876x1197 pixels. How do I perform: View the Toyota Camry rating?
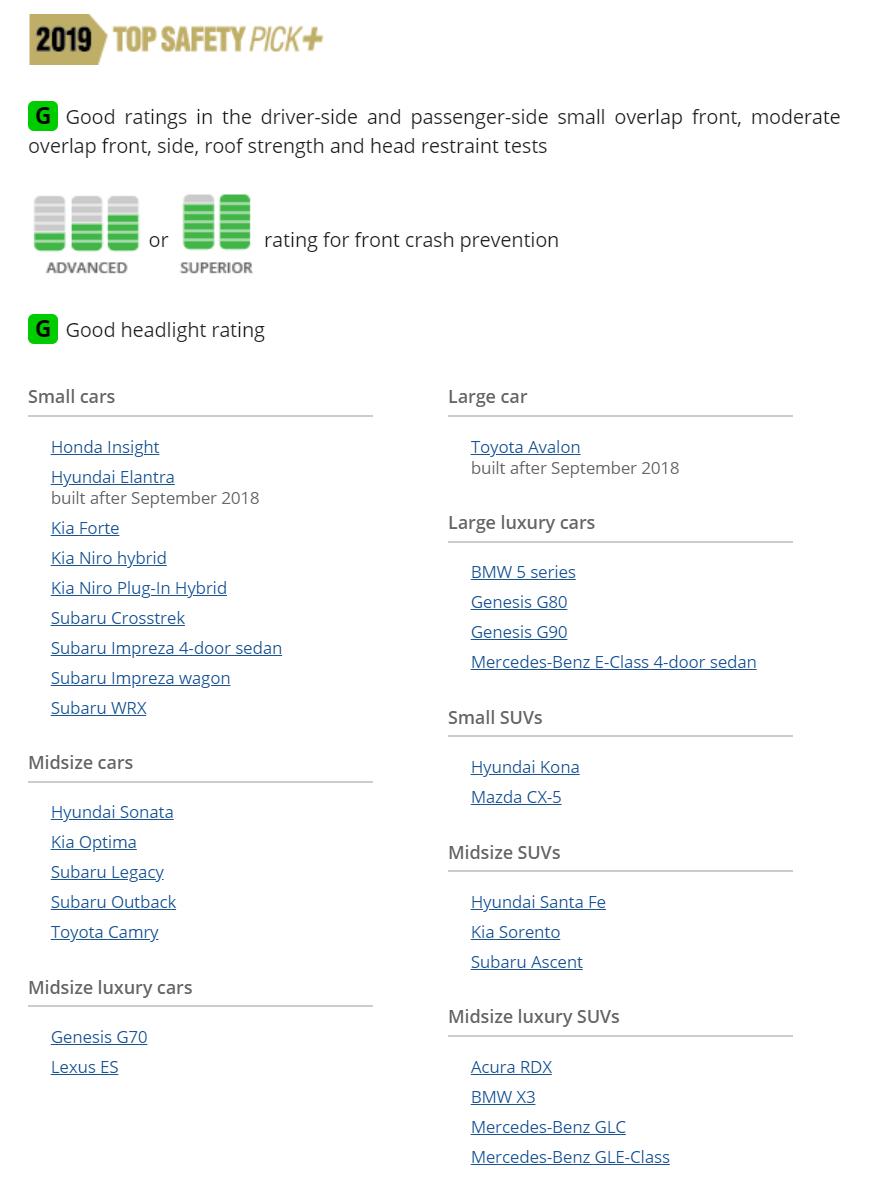tap(105, 932)
